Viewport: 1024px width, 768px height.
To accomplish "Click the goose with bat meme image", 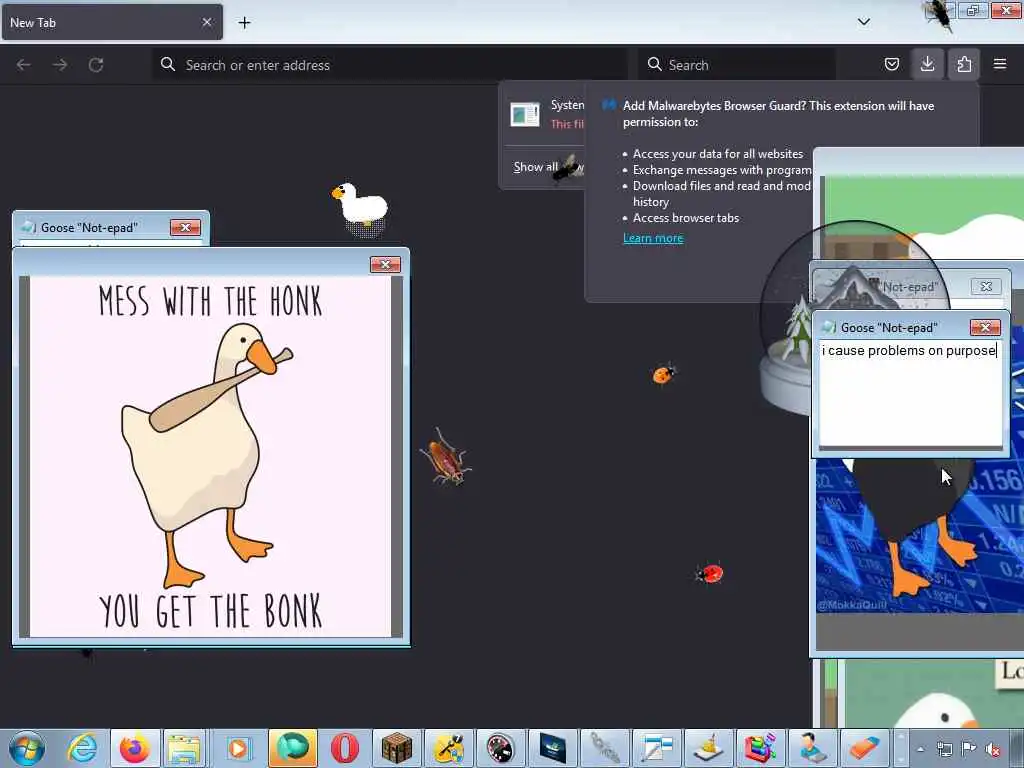I will [x=210, y=456].
